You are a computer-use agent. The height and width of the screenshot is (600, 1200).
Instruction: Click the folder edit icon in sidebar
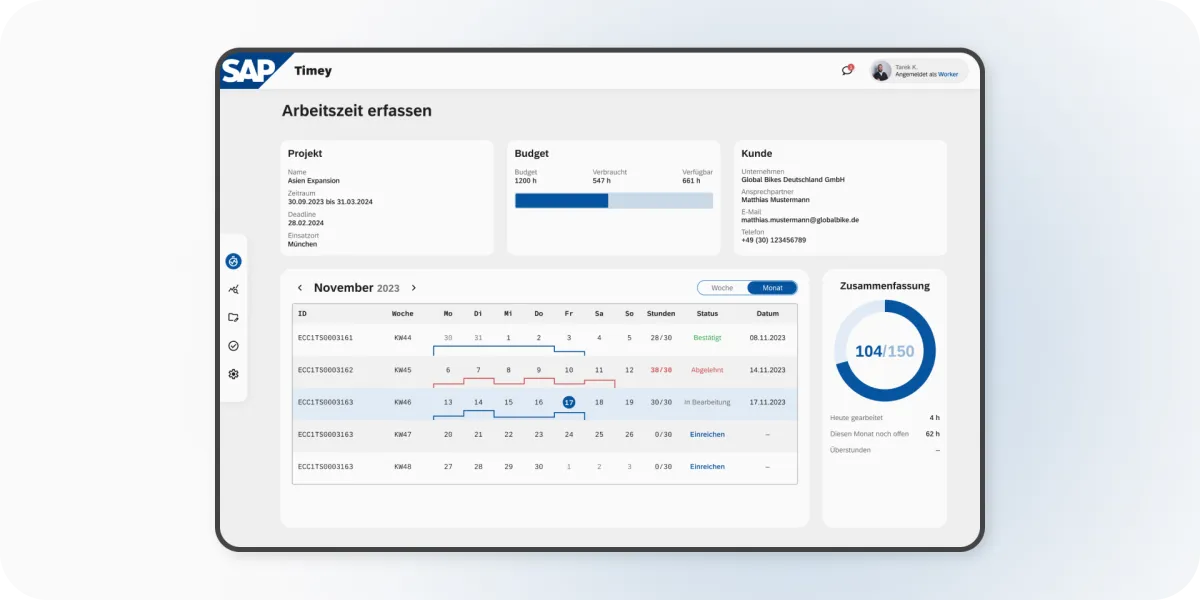[233, 318]
